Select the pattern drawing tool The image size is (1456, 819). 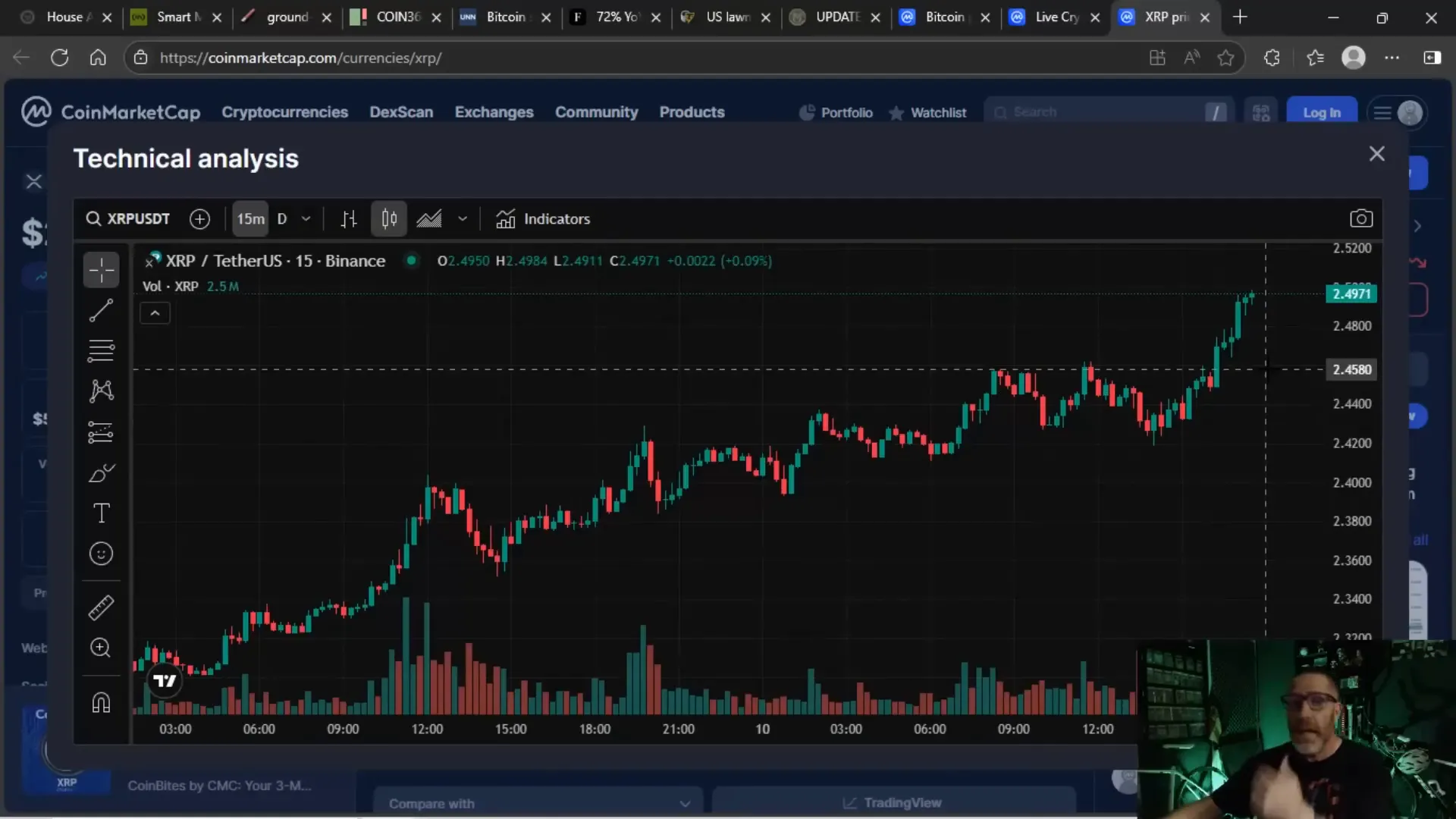point(101,391)
